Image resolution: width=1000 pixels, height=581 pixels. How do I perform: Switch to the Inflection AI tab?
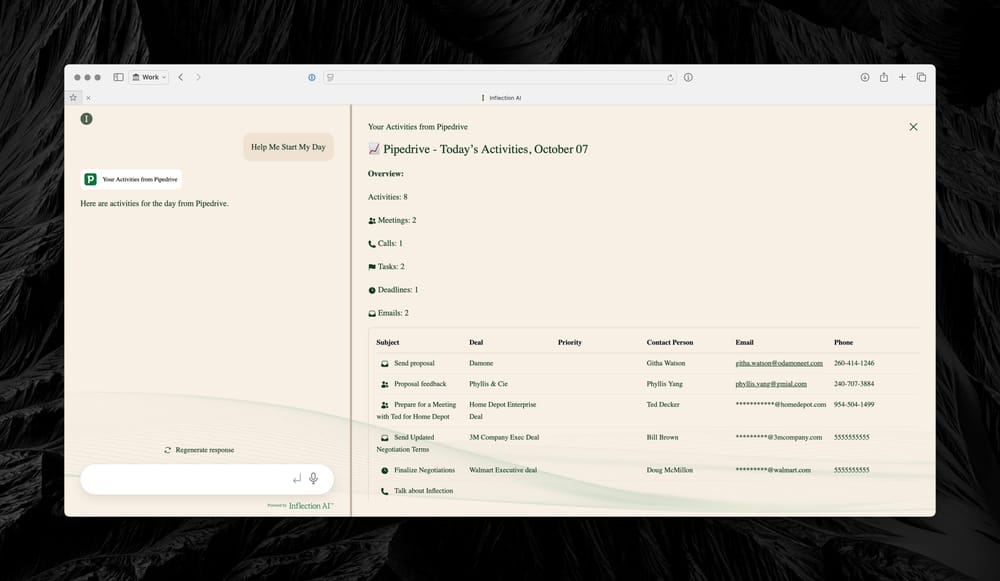[x=504, y=97]
